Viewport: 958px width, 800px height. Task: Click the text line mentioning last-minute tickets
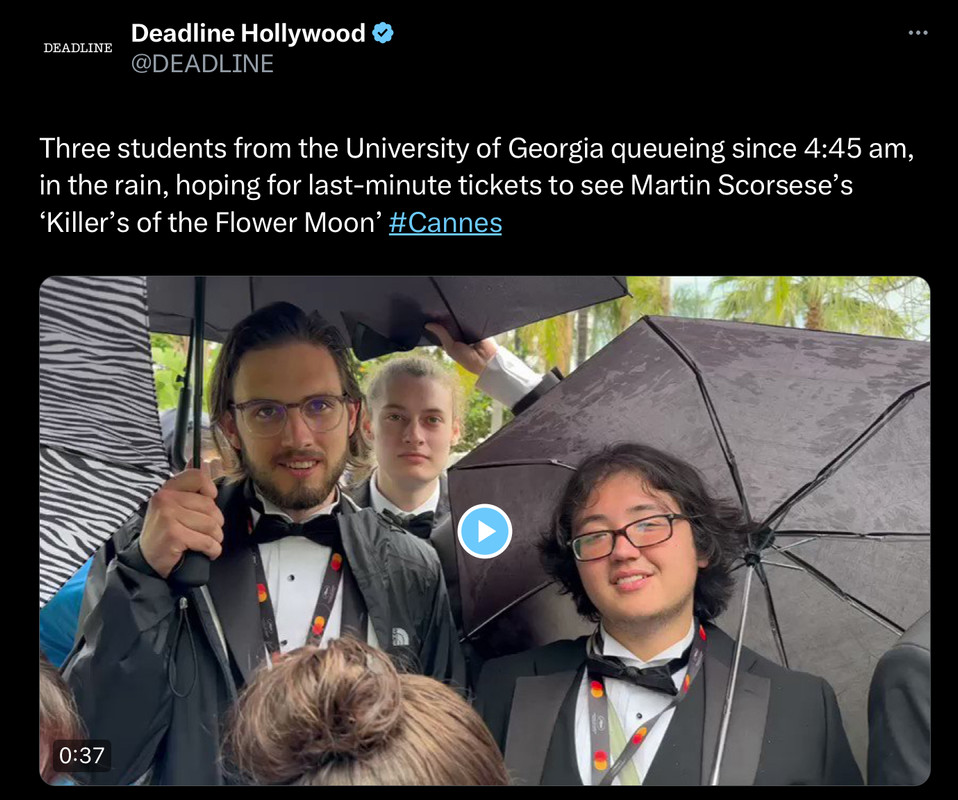pyautogui.click(x=446, y=186)
